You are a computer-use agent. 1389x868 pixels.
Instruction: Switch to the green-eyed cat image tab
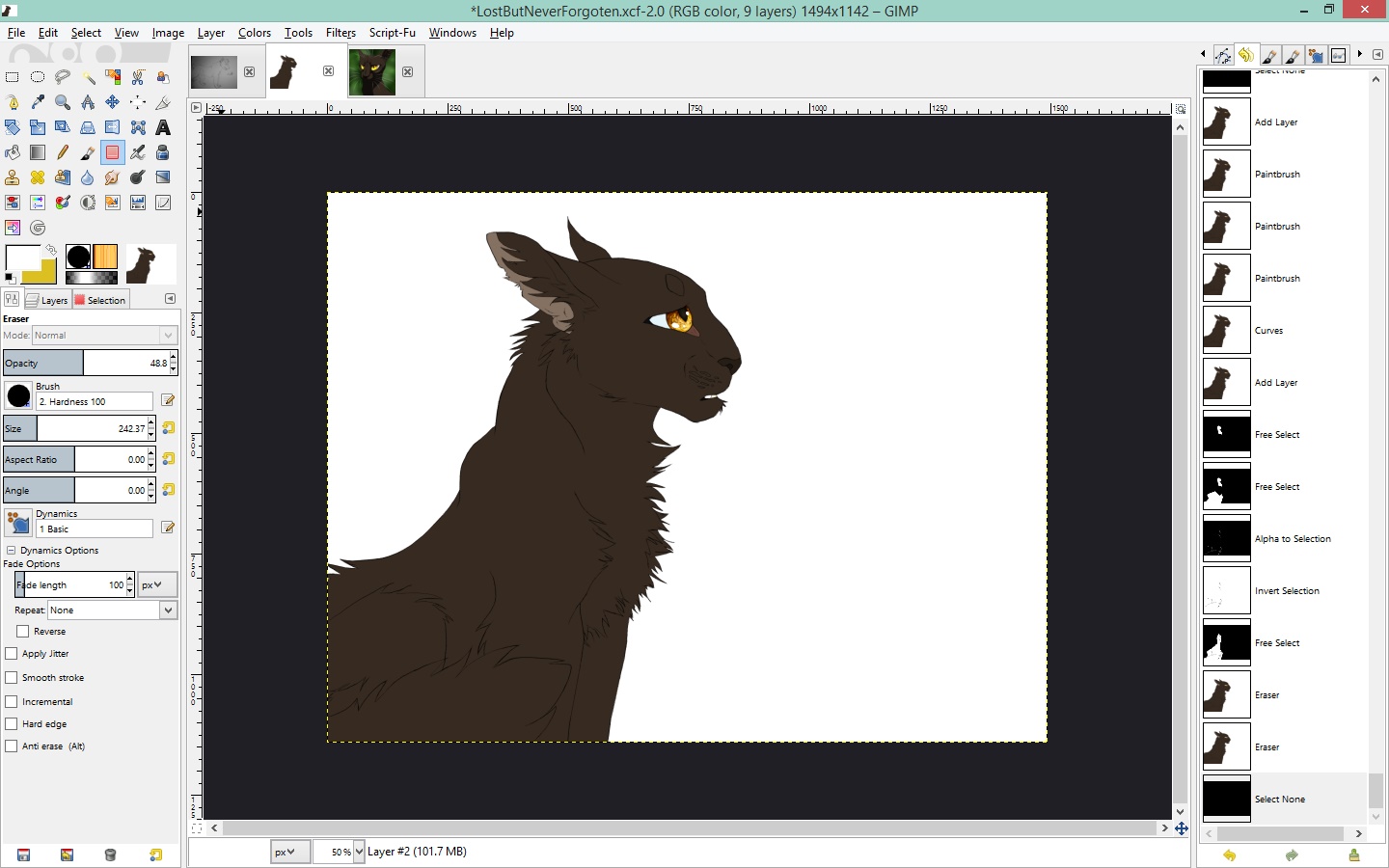coord(372,72)
